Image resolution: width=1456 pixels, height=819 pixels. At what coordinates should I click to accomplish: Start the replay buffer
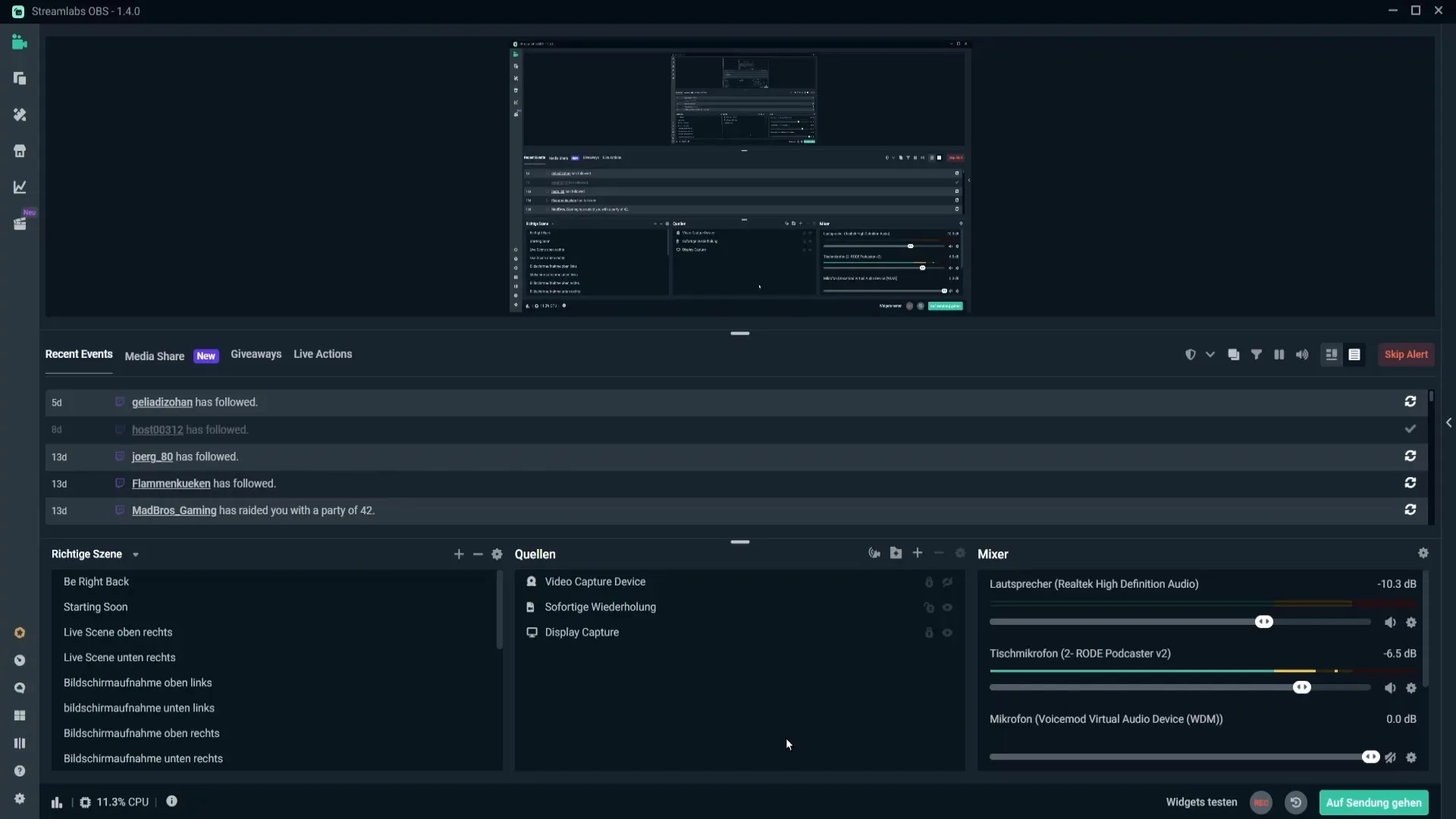tap(1296, 802)
